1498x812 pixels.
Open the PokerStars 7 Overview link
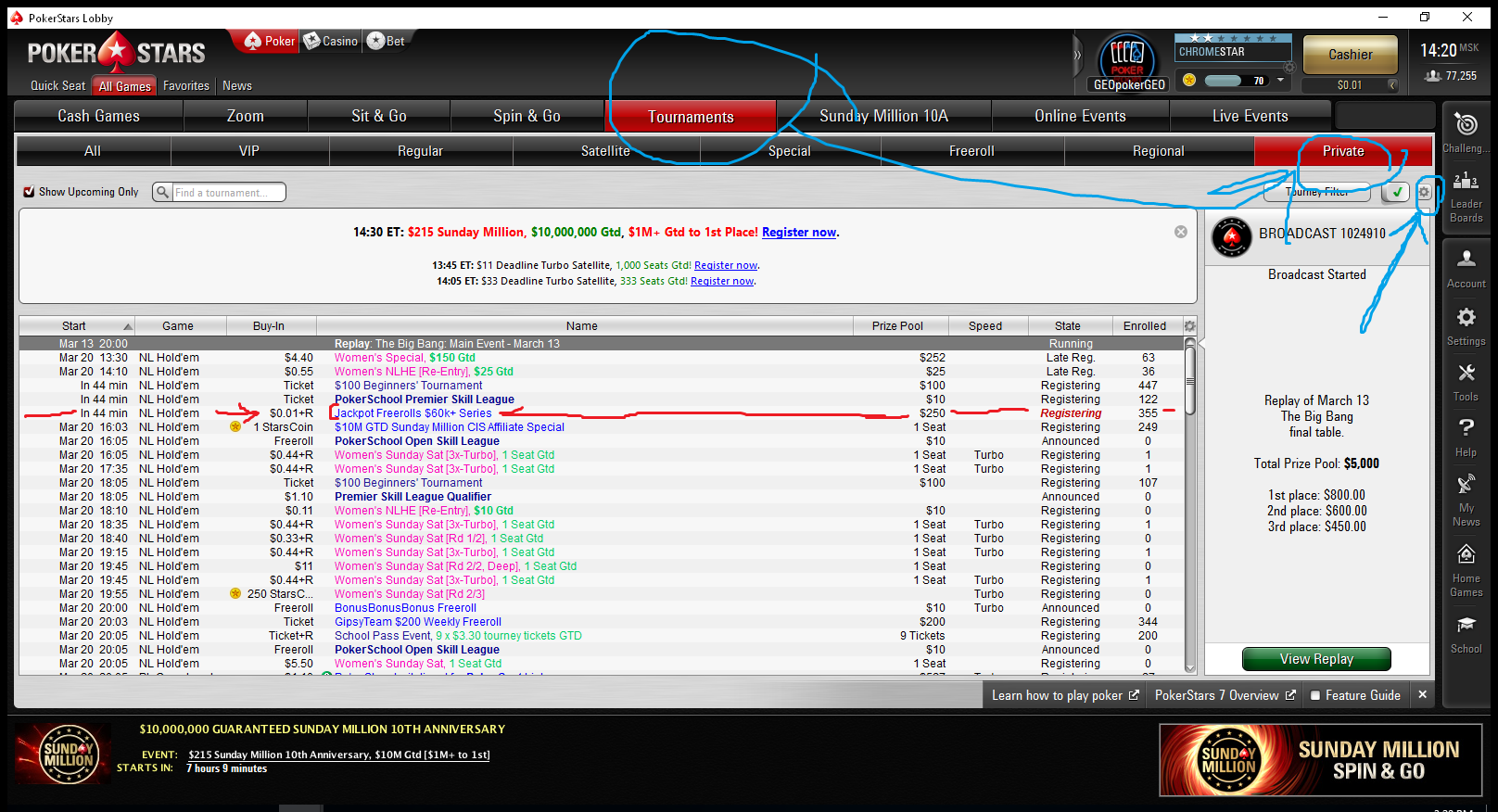1225,695
